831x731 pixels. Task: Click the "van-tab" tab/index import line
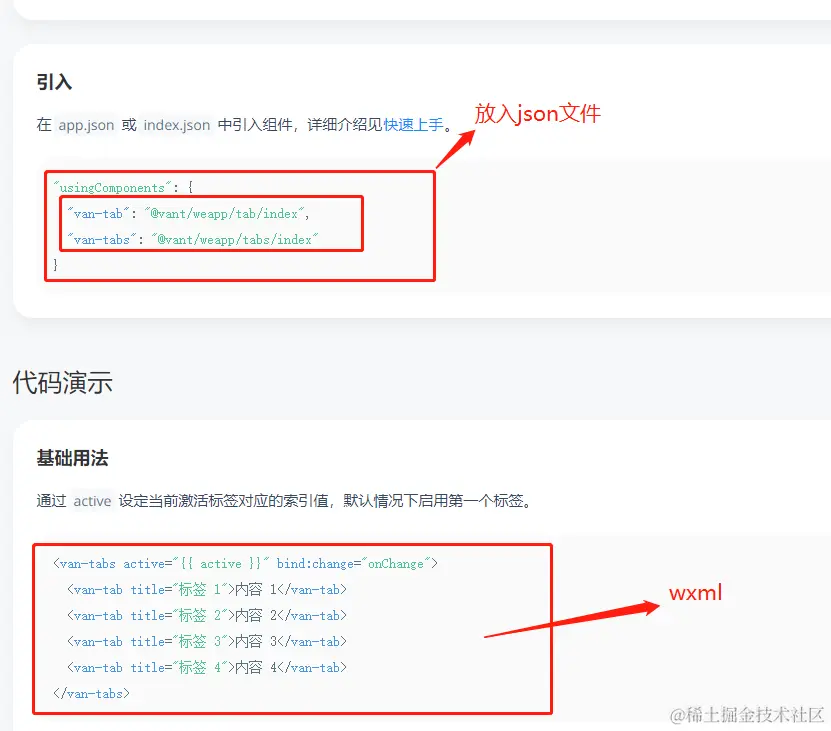point(189,213)
